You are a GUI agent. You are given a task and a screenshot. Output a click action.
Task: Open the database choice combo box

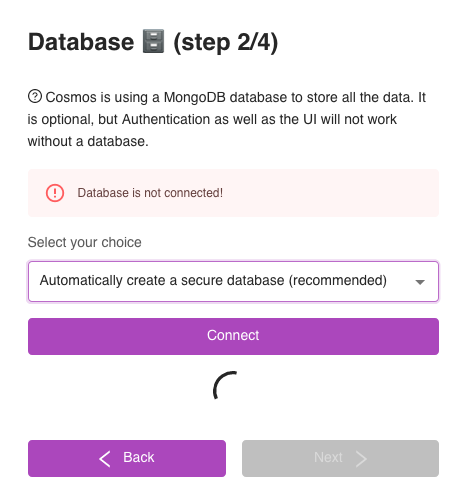pyautogui.click(x=233, y=282)
